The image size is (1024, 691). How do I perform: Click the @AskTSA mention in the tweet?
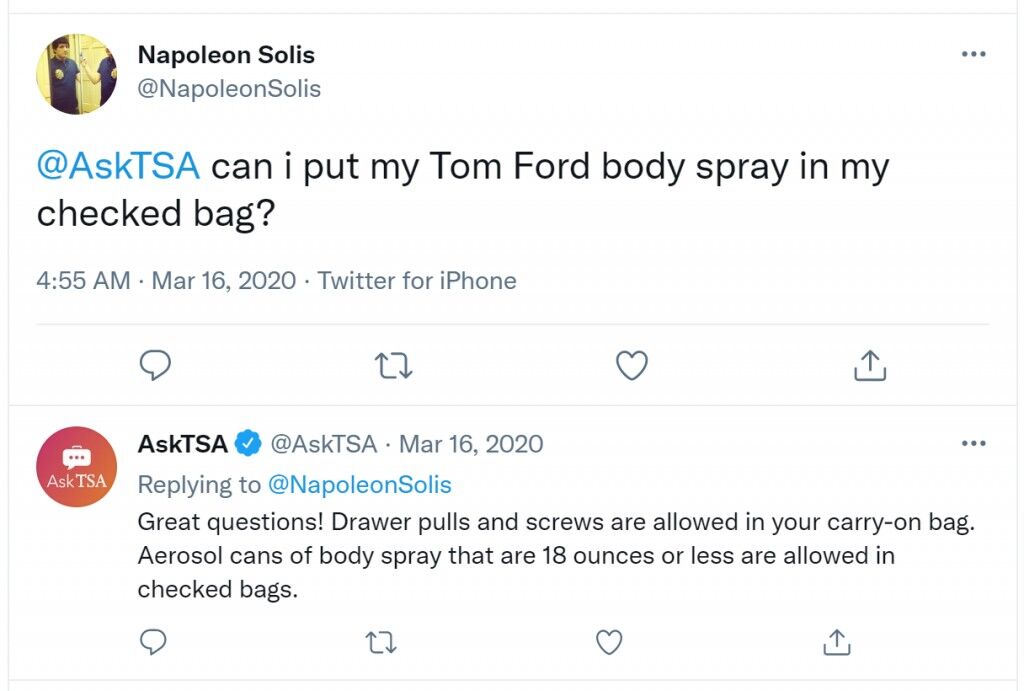coord(118,165)
